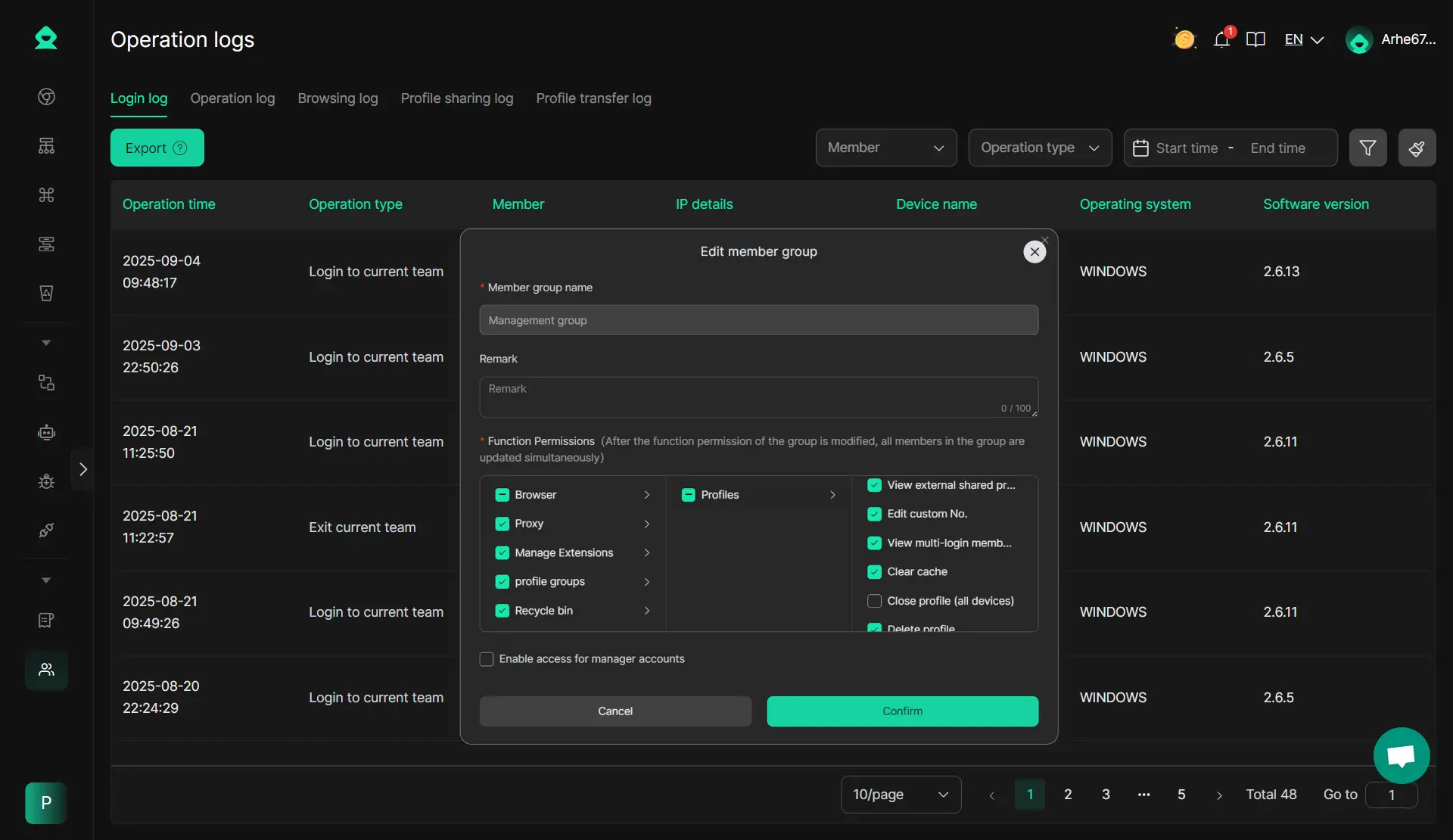The height and width of the screenshot is (840, 1453).
Task: Open the live chat support bubble
Action: (x=1401, y=754)
